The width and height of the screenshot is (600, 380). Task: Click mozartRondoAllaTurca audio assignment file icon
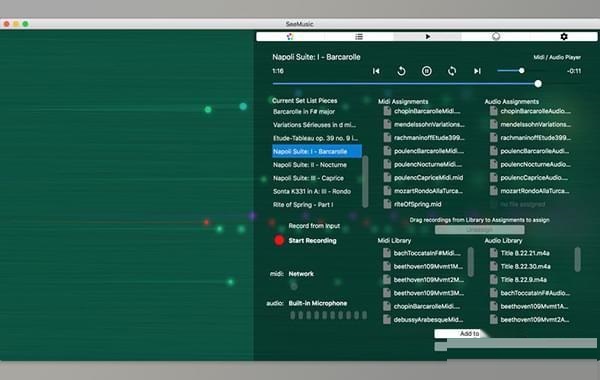(x=494, y=191)
